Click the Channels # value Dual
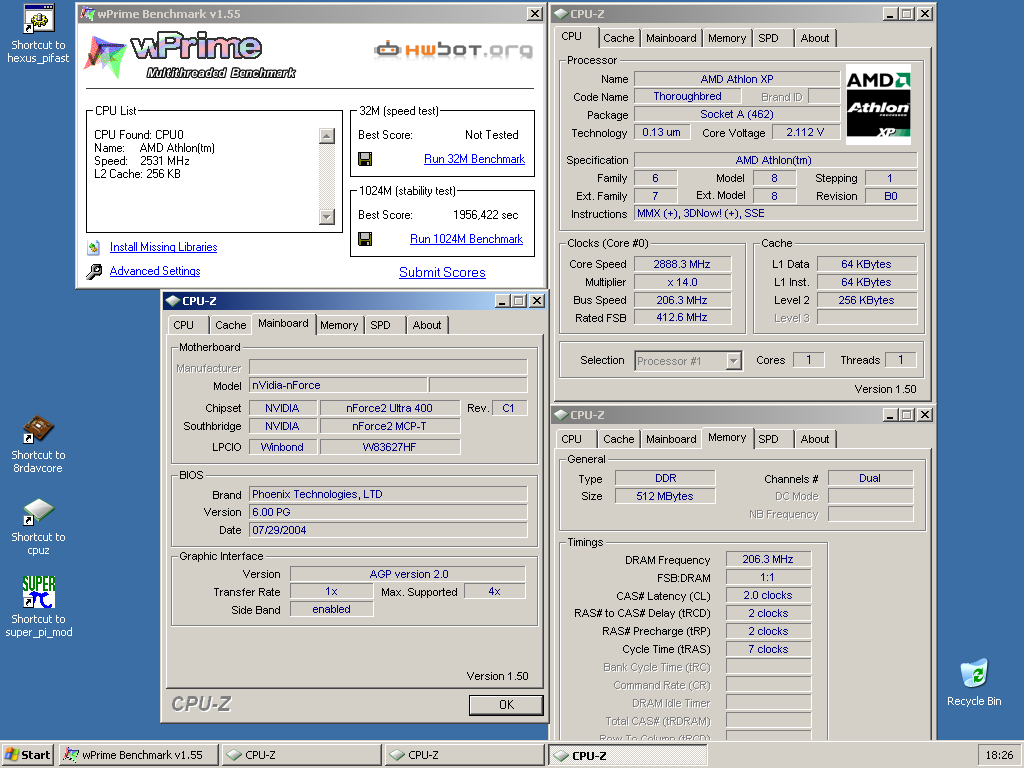The width and height of the screenshot is (1024, 768). pos(870,478)
